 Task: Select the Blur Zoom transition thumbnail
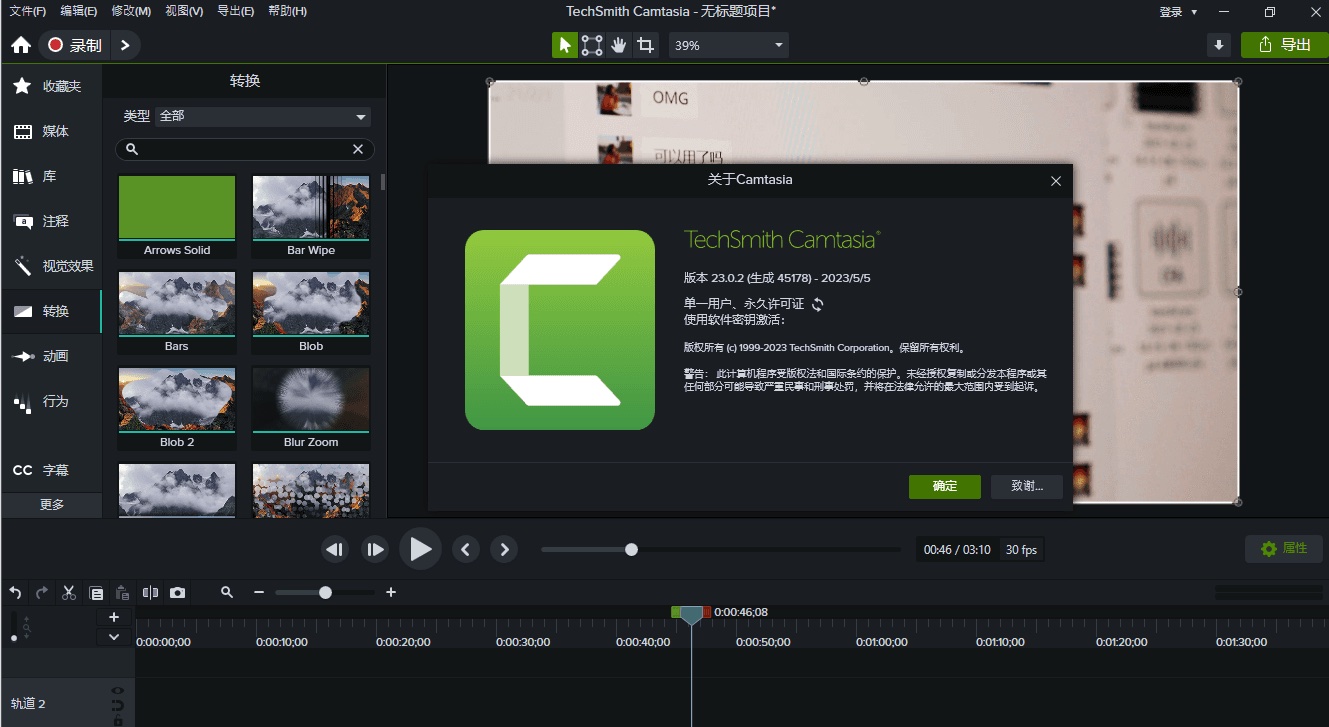pyautogui.click(x=310, y=399)
